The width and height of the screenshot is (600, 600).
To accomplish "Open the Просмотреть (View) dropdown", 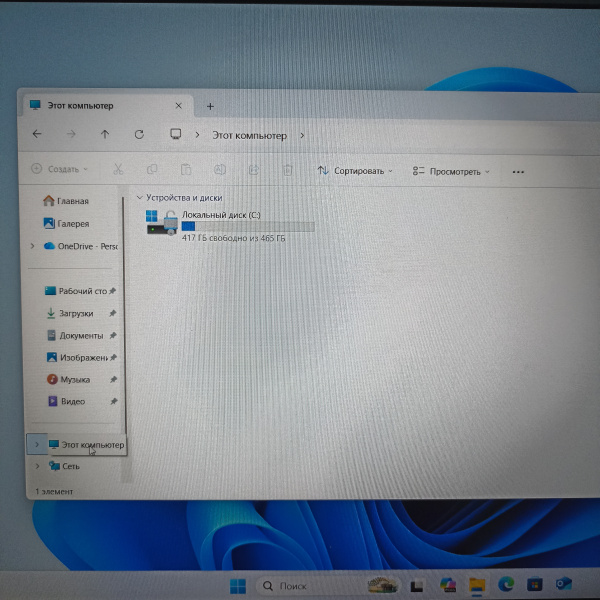I will point(451,171).
